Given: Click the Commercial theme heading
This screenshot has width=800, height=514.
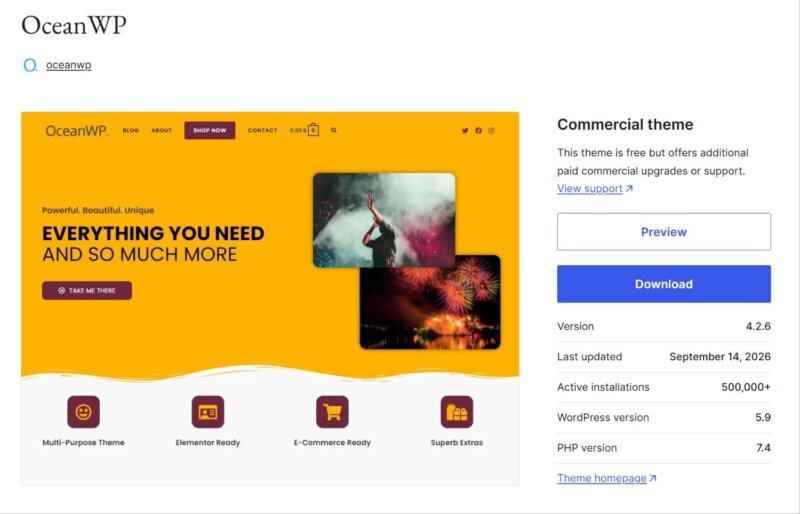Looking at the screenshot, I should pyautogui.click(x=625, y=125).
